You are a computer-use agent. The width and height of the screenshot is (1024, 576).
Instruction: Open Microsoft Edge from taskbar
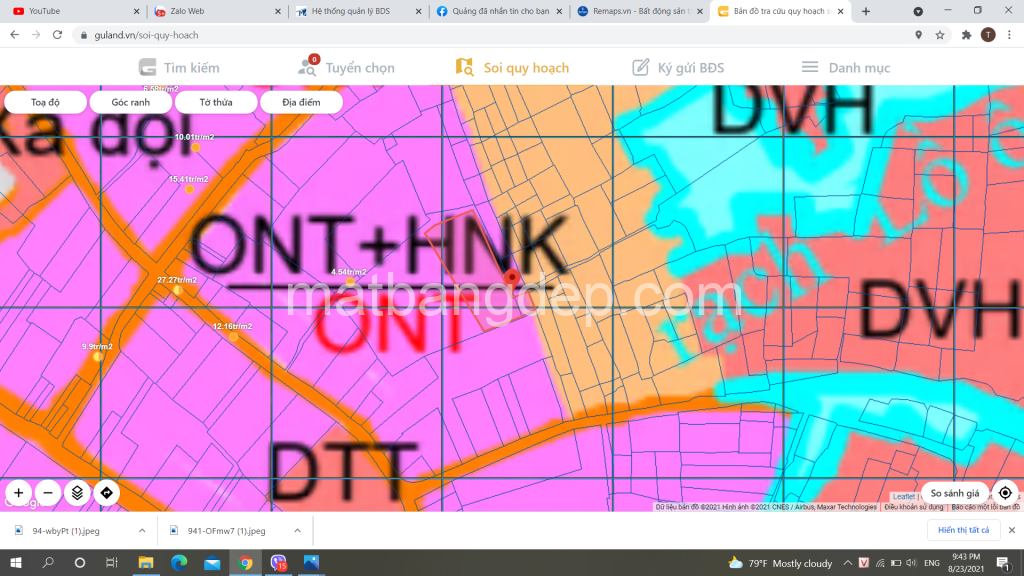coord(179,562)
